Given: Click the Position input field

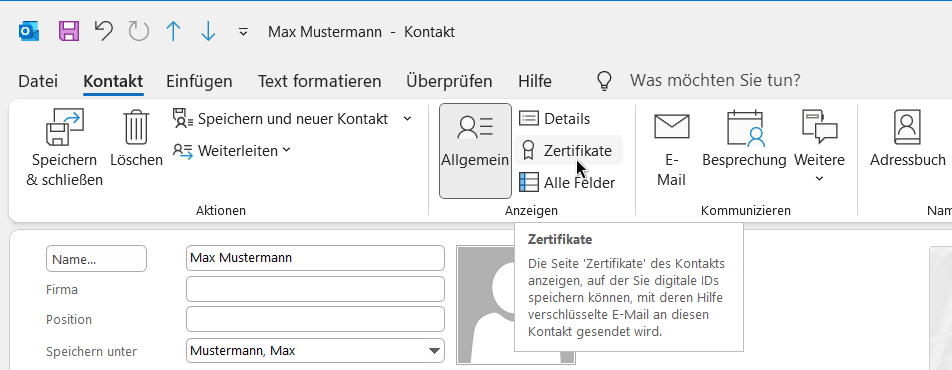Looking at the screenshot, I should coord(315,320).
